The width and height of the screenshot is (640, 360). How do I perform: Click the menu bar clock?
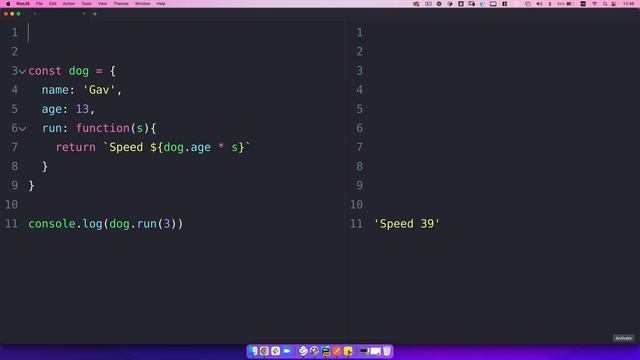pyautogui.click(x=629, y=4)
